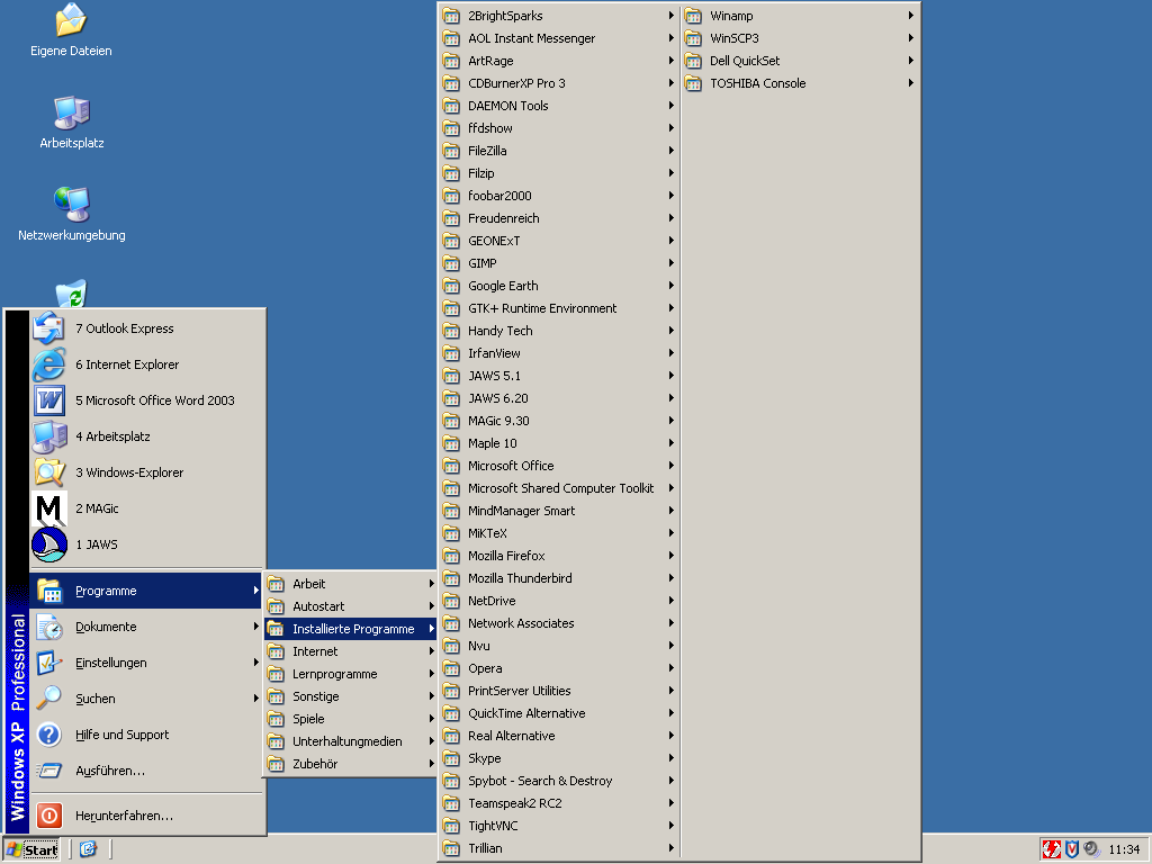Expand the Zubehör submenu arrow
The image size is (1152, 864).
tap(431, 764)
